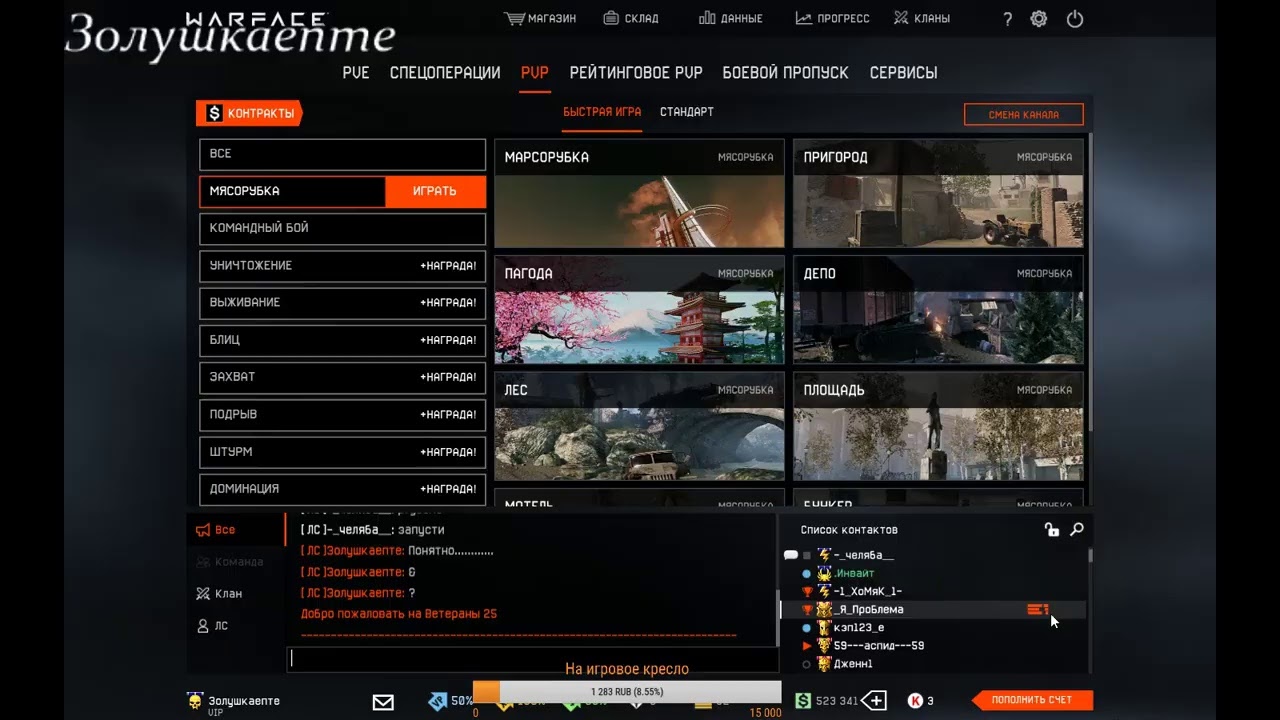1280x720 pixels.
Task: Click the contacts list lock icon
Action: 1051,530
